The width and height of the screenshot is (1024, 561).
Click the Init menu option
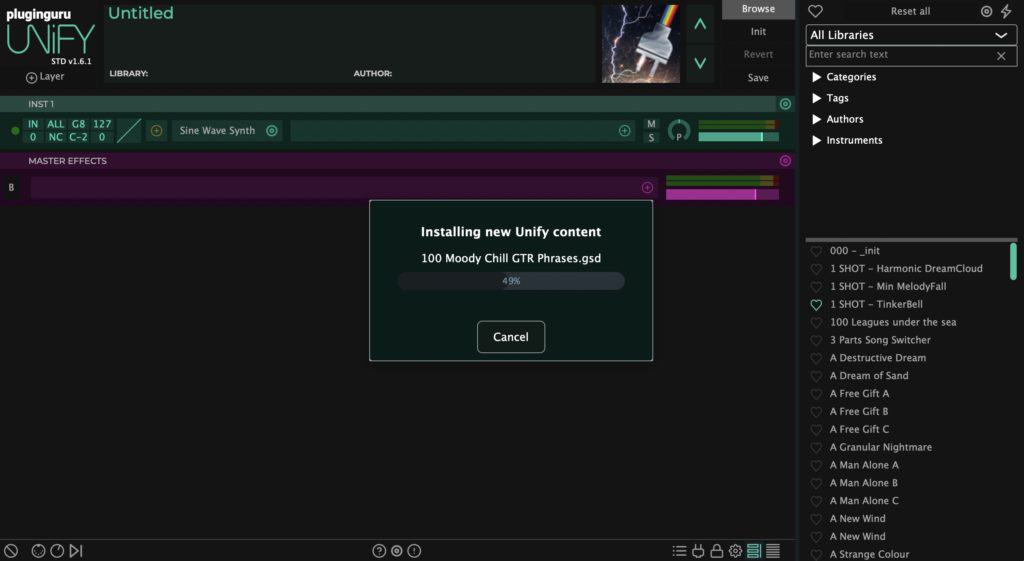(758, 31)
